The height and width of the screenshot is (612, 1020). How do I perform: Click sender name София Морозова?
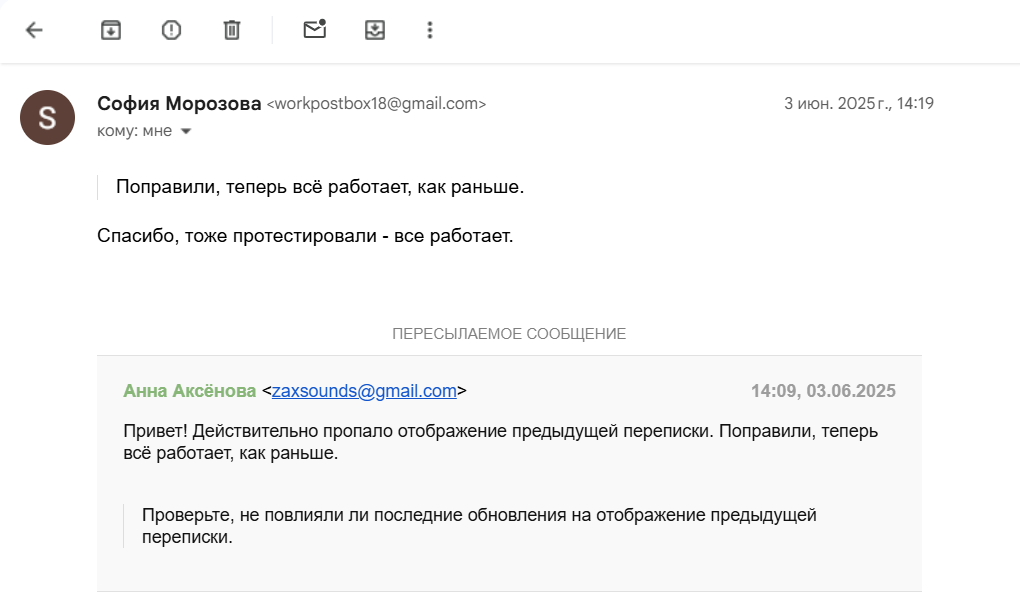179,103
